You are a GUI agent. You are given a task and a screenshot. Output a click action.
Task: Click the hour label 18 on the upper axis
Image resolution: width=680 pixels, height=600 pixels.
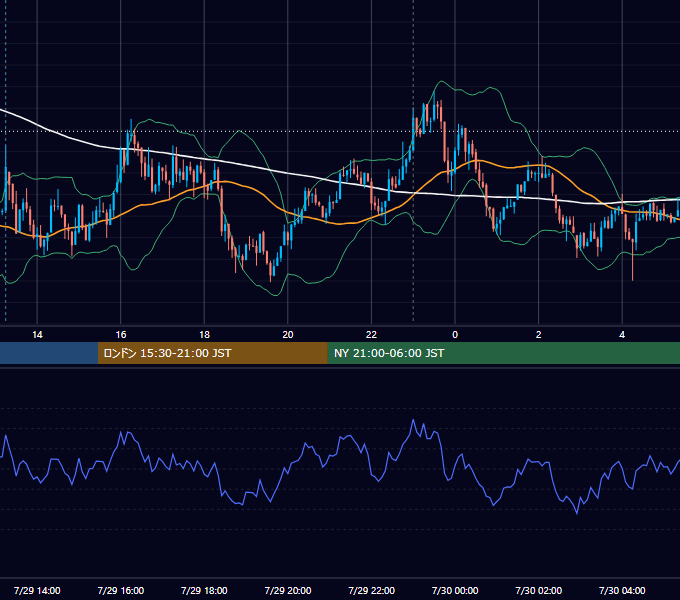tap(204, 335)
